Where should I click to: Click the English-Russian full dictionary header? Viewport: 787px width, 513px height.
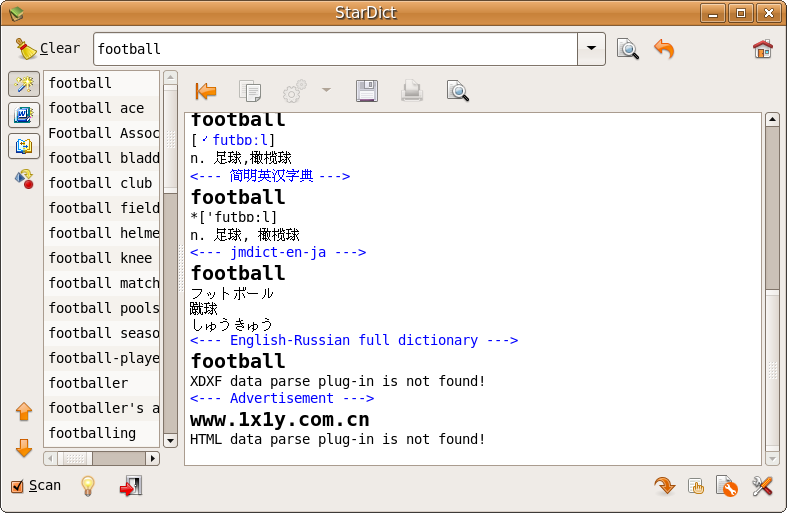354,340
